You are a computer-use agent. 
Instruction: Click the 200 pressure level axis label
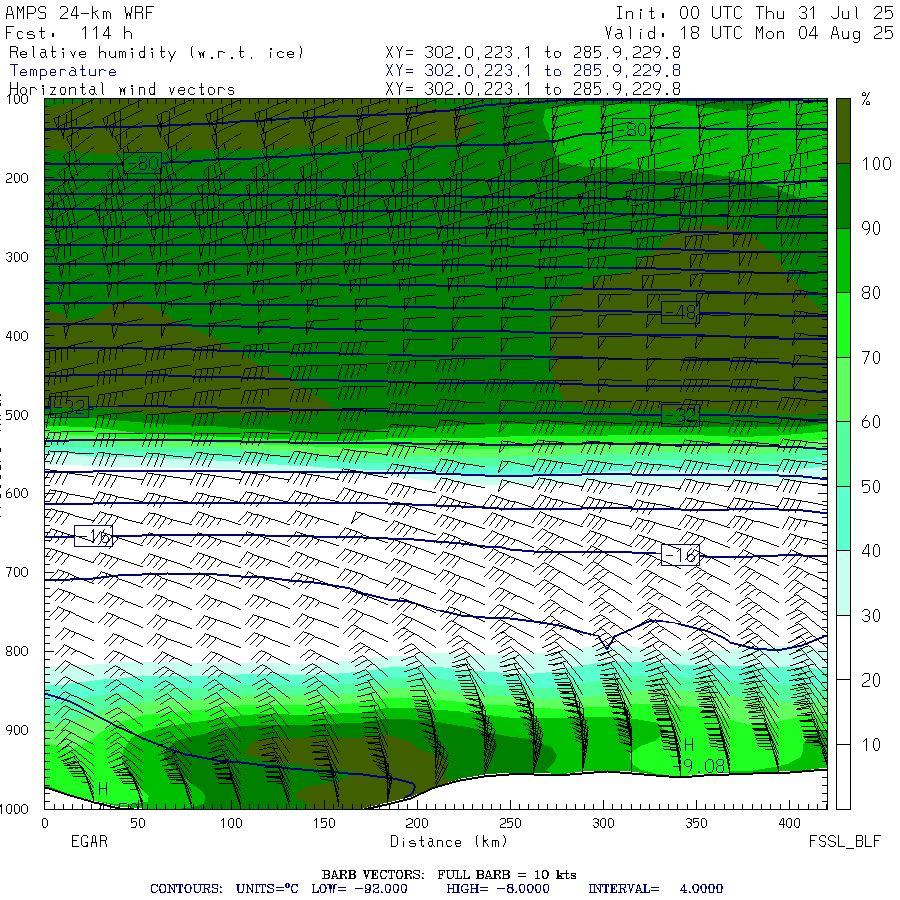pyautogui.click(x=17, y=178)
